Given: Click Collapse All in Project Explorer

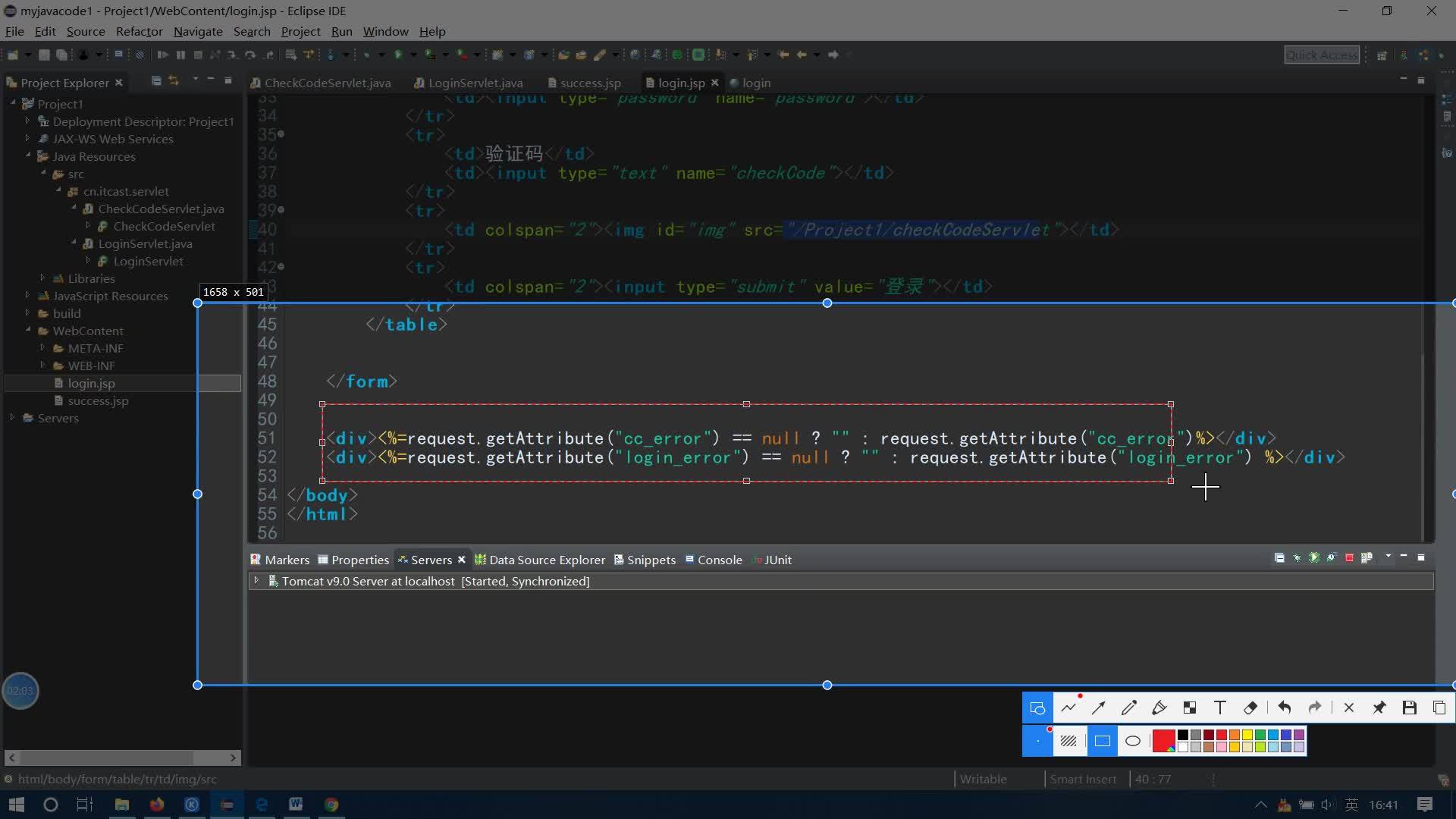Looking at the screenshot, I should 156,80.
